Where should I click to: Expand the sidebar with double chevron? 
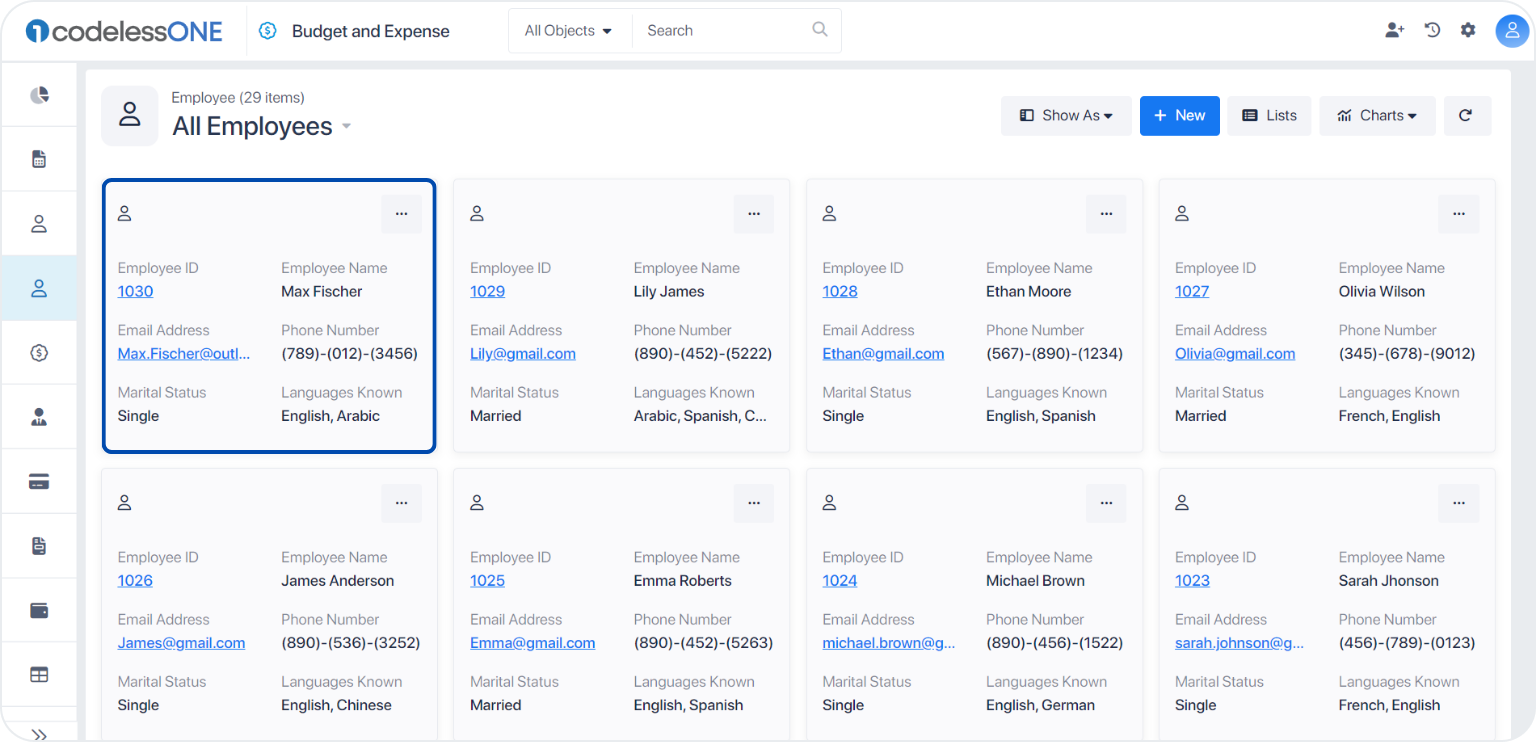39,734
